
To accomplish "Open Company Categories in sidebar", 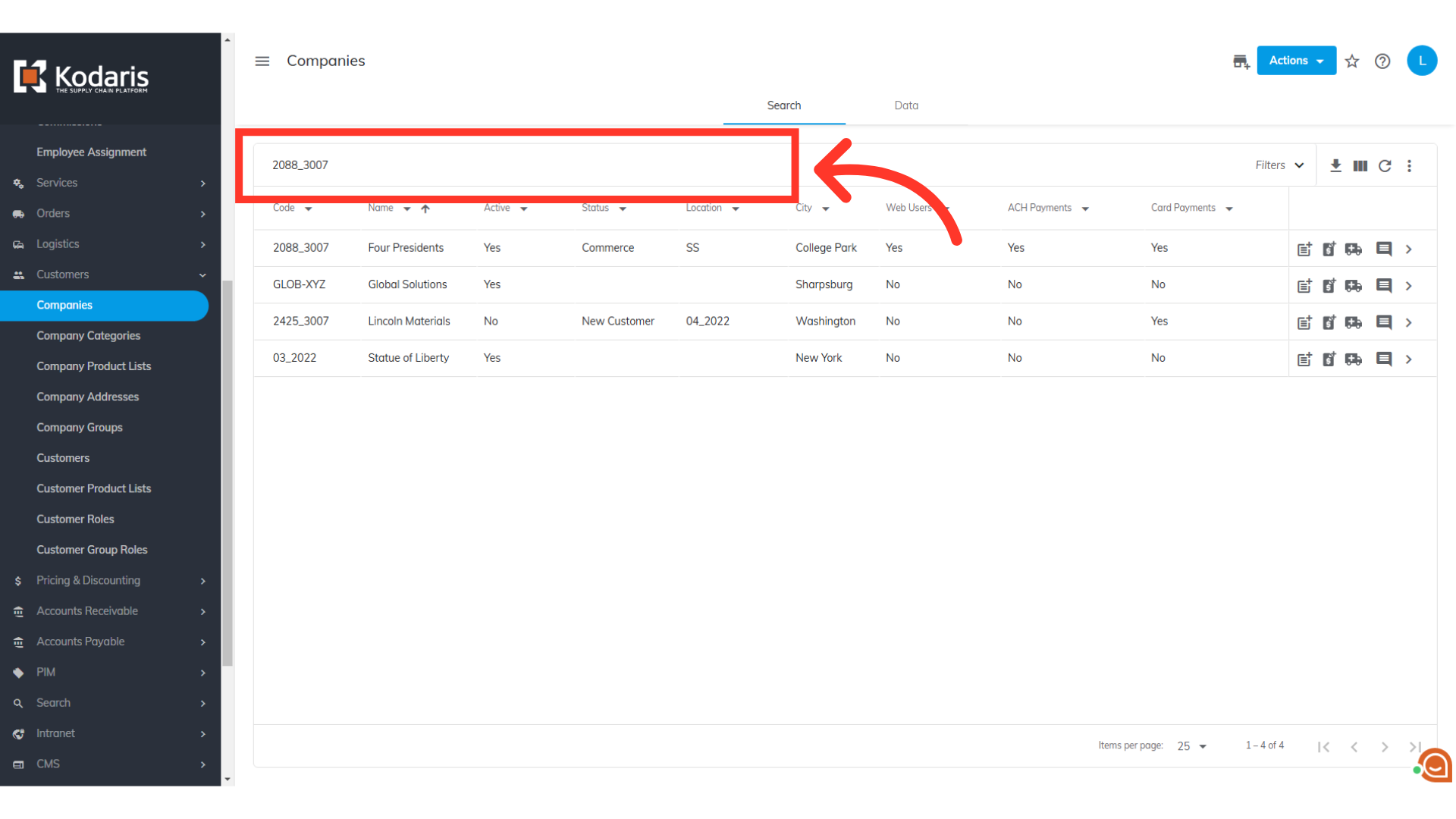I will click(x=88, y=335).
